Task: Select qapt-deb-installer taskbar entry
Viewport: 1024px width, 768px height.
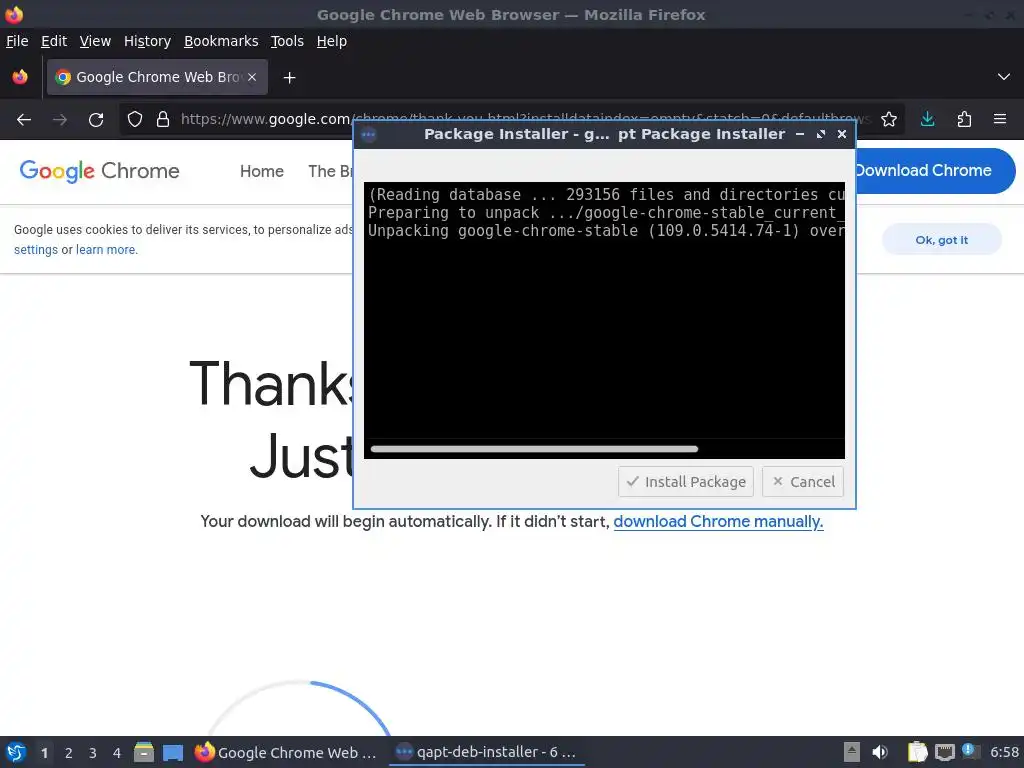Action: (487, 752)
